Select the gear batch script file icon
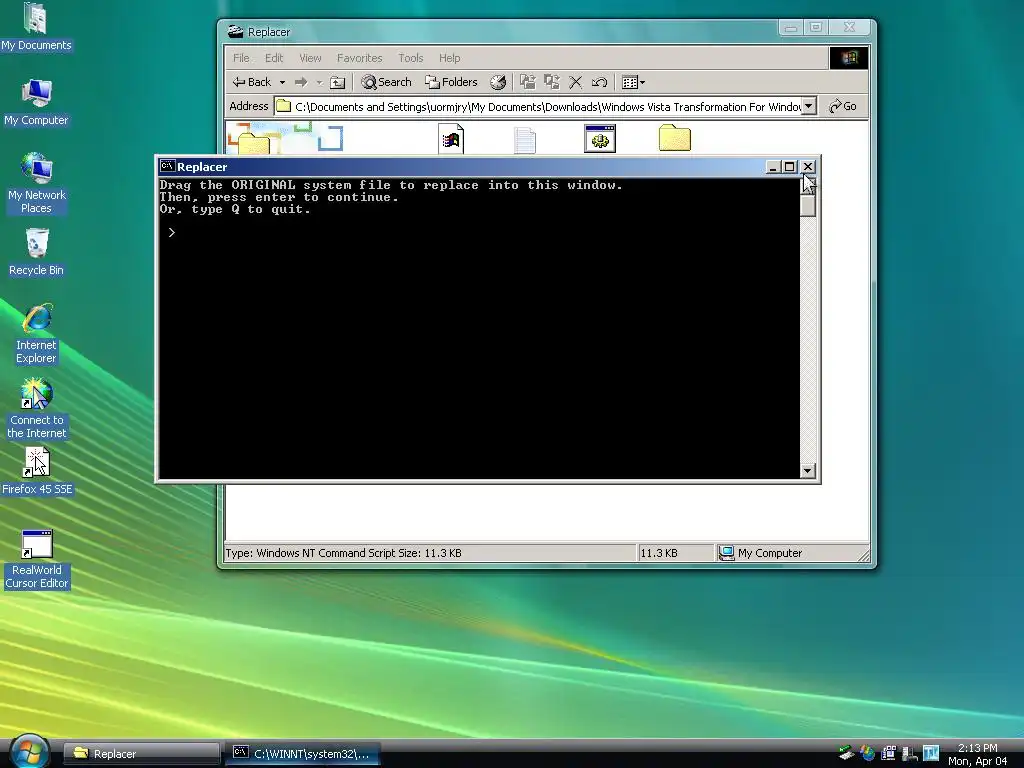The height and width of the screenshot is (768, 1024). 600,138
